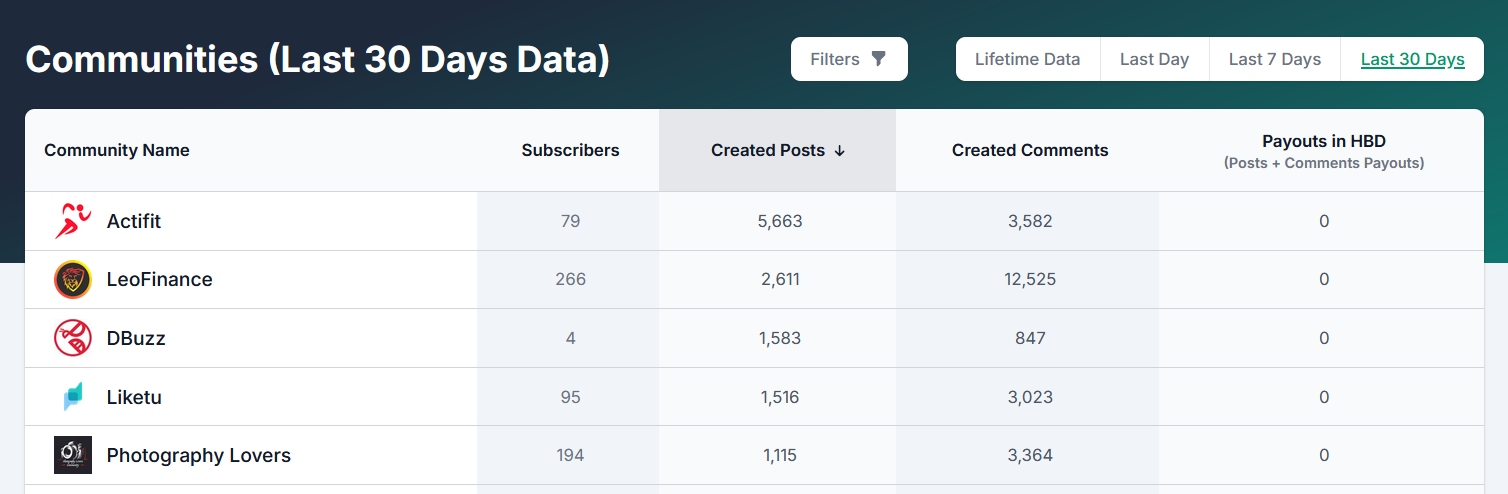Click Actifit created comments value 3,582

1030,221
